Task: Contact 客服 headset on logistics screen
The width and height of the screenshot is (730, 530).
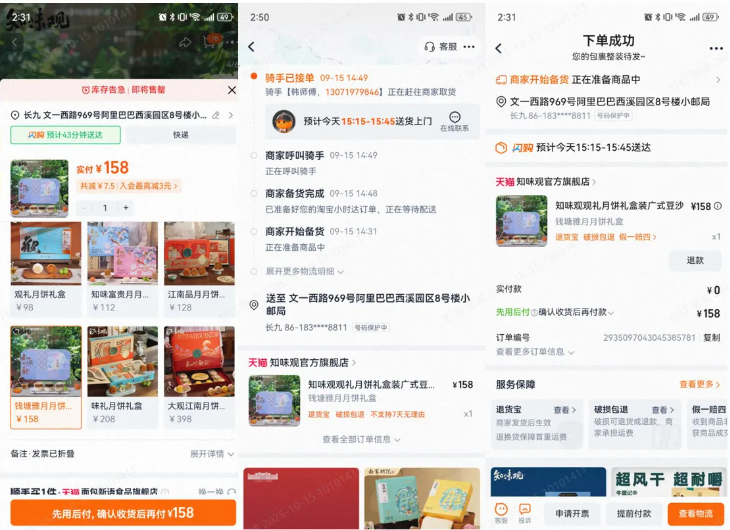Action: (440, 47)
